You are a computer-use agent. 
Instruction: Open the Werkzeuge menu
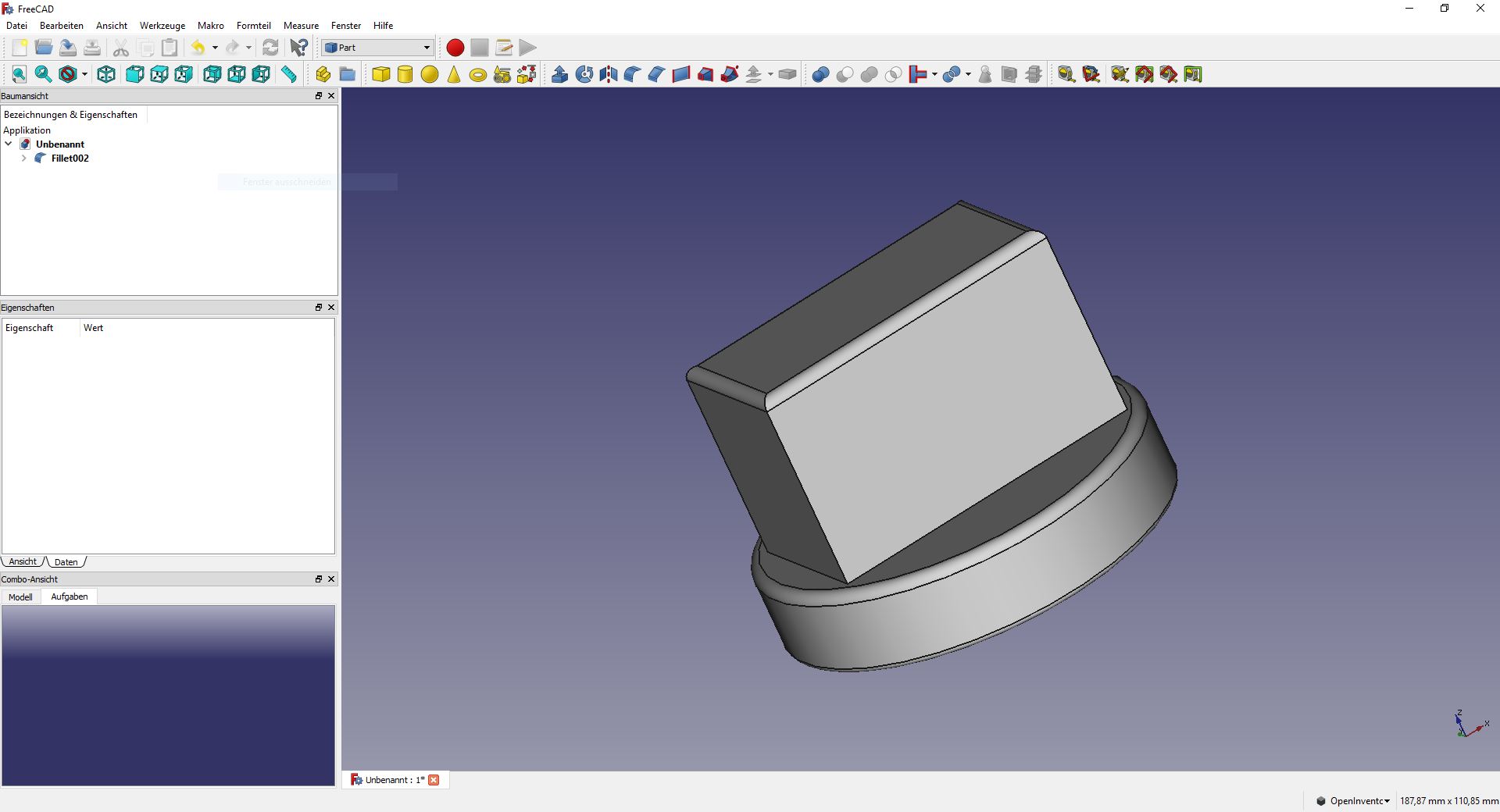162,26
